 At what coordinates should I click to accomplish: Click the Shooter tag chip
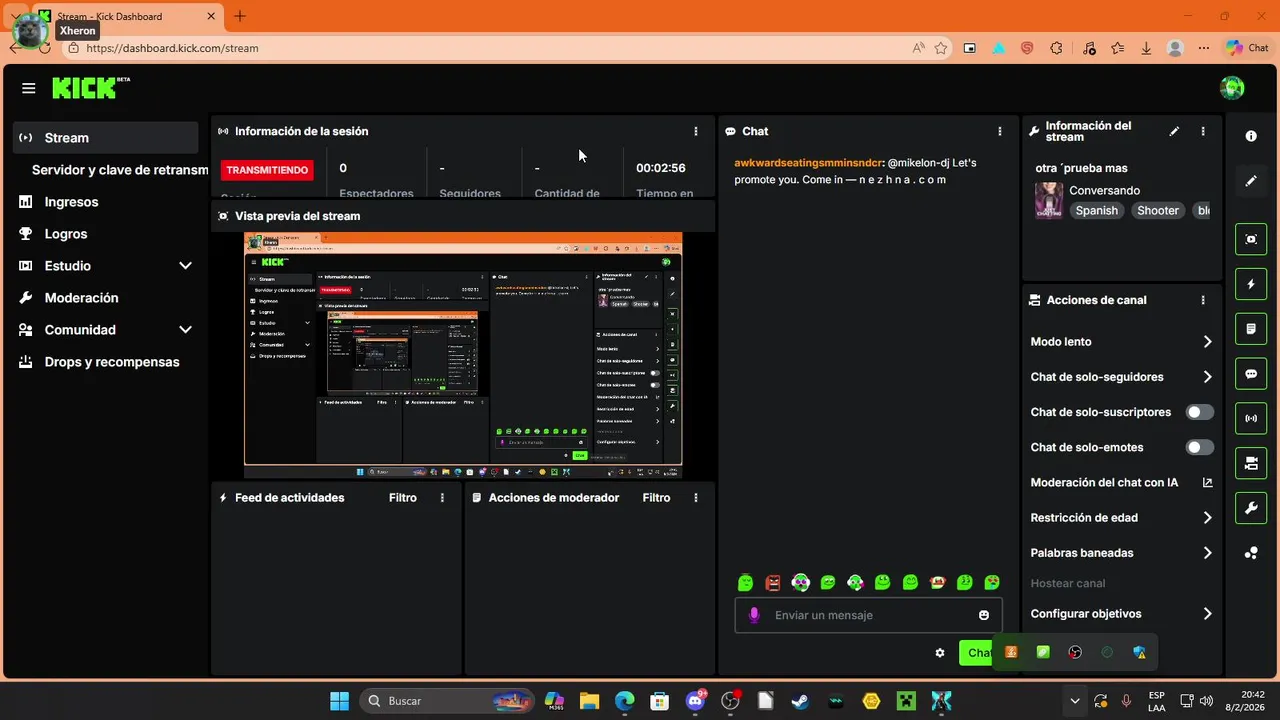tap(1158, 210)
